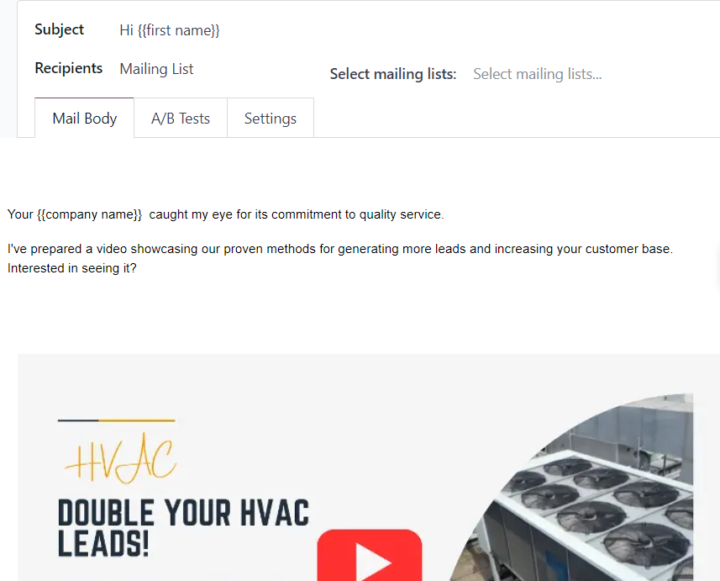
Task: Click the handwritten HVAC logo graphic
Action: click(120, 459)
